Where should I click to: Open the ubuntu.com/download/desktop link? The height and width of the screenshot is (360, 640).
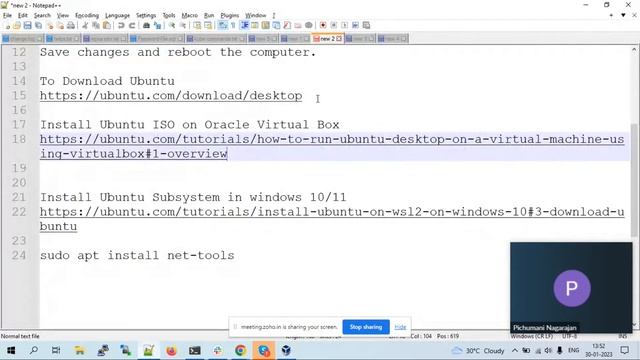171,96
